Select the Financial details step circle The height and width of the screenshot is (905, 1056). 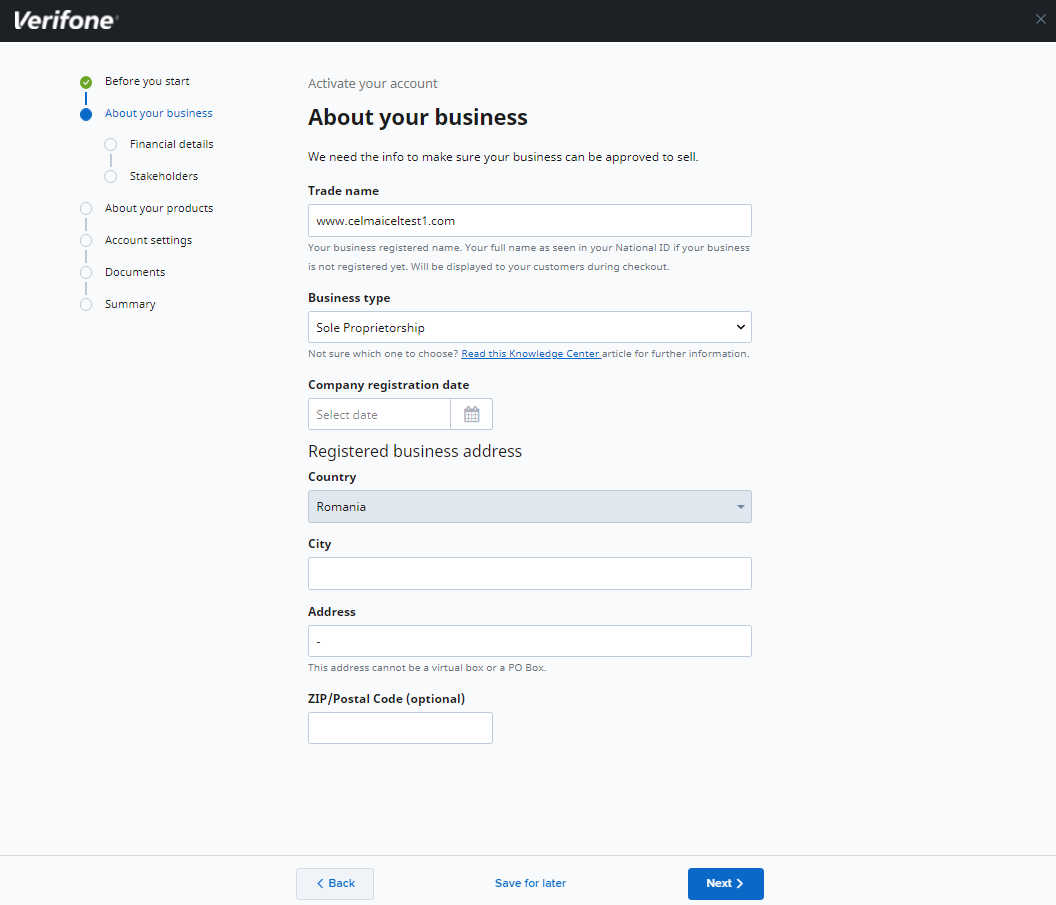click(110, 144)
